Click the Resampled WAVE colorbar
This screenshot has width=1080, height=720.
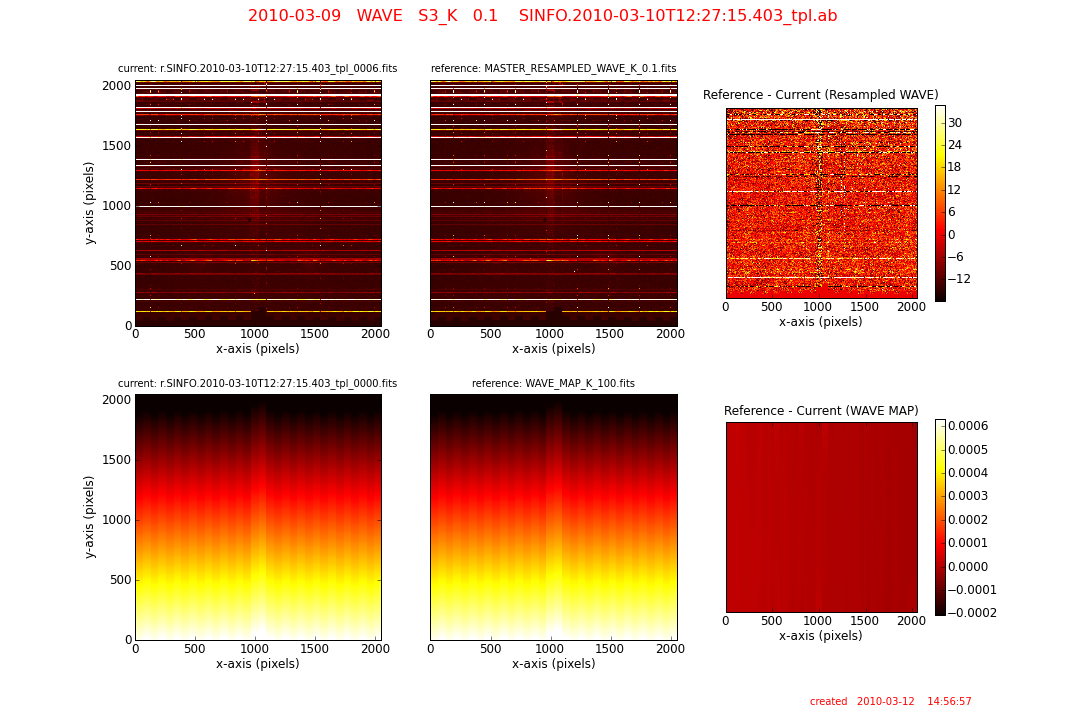tap(940, 203)
